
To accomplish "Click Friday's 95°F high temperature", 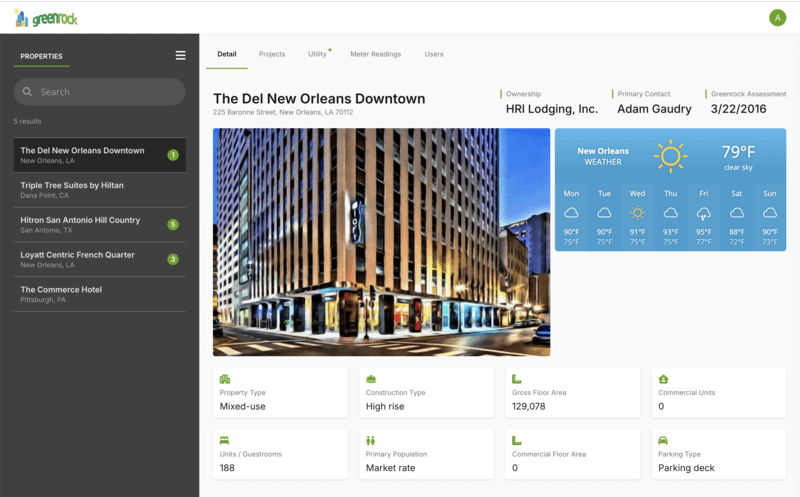I will tap(704, 232).
